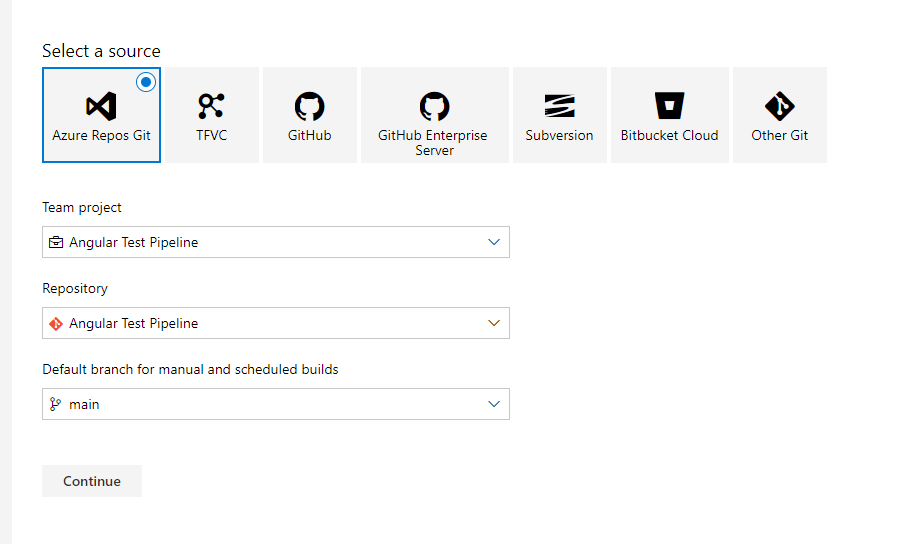Expand the Default branch dropdown chevron
903x544 pixels.
(x=493, y=404)
